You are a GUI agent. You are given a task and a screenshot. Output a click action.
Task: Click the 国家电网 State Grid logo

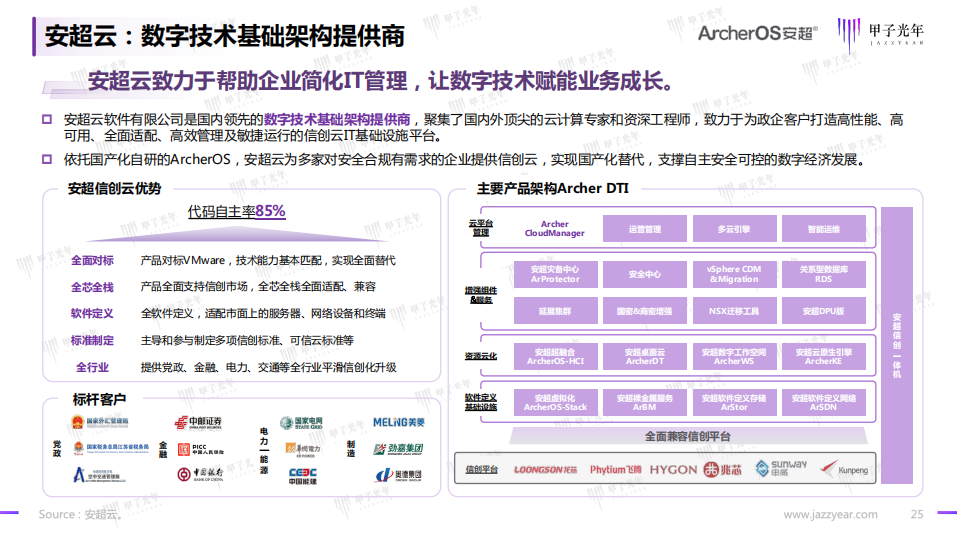coord(302,423)
